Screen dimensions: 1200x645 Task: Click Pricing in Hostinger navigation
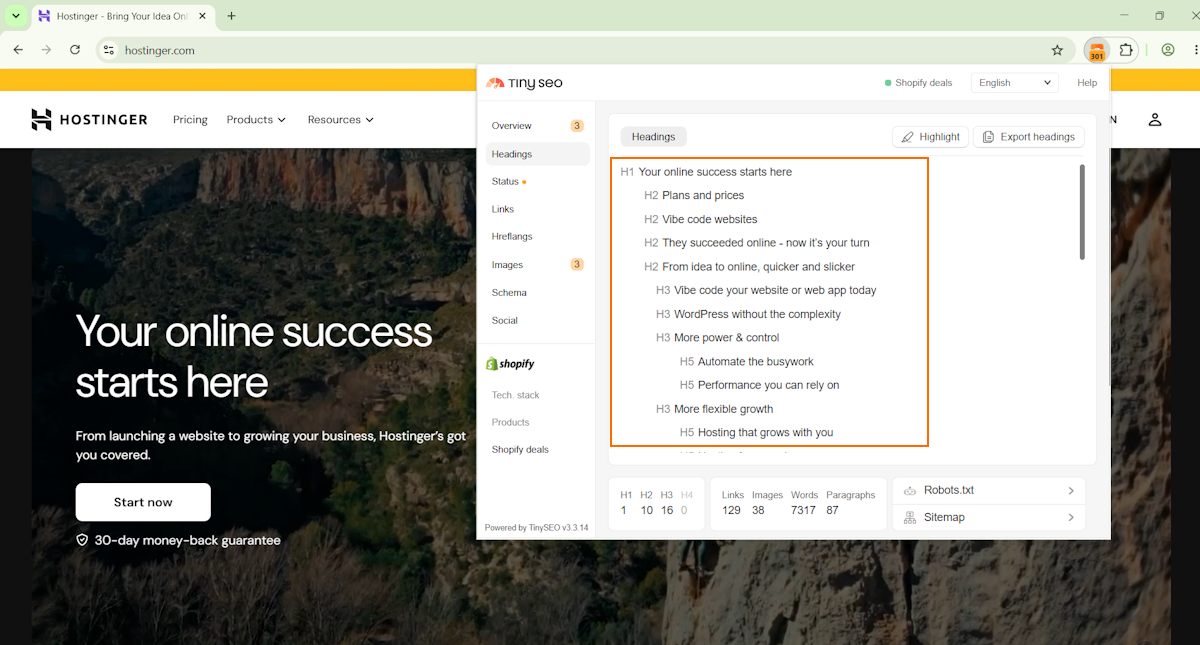pyautogui.click(x=190, y=120)
